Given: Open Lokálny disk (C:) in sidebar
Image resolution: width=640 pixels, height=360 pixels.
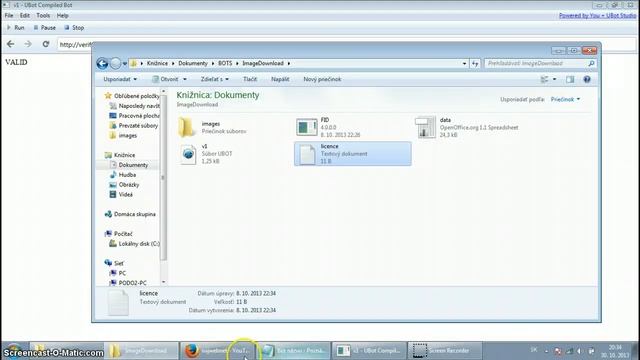Looking at the screenshot, I should 134,244.
